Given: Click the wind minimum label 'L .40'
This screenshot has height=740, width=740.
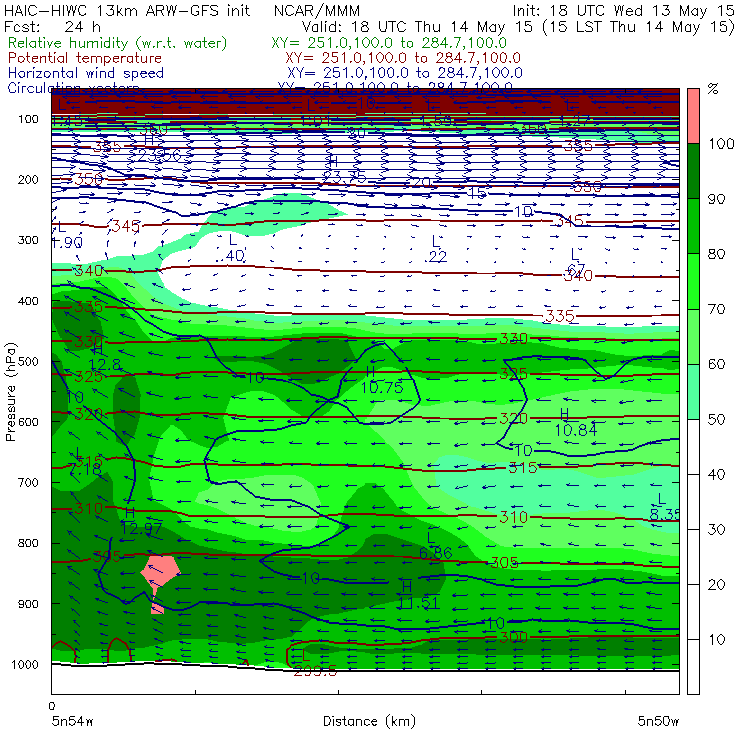Looking at the screenshot, I should [x=230, y=248].
